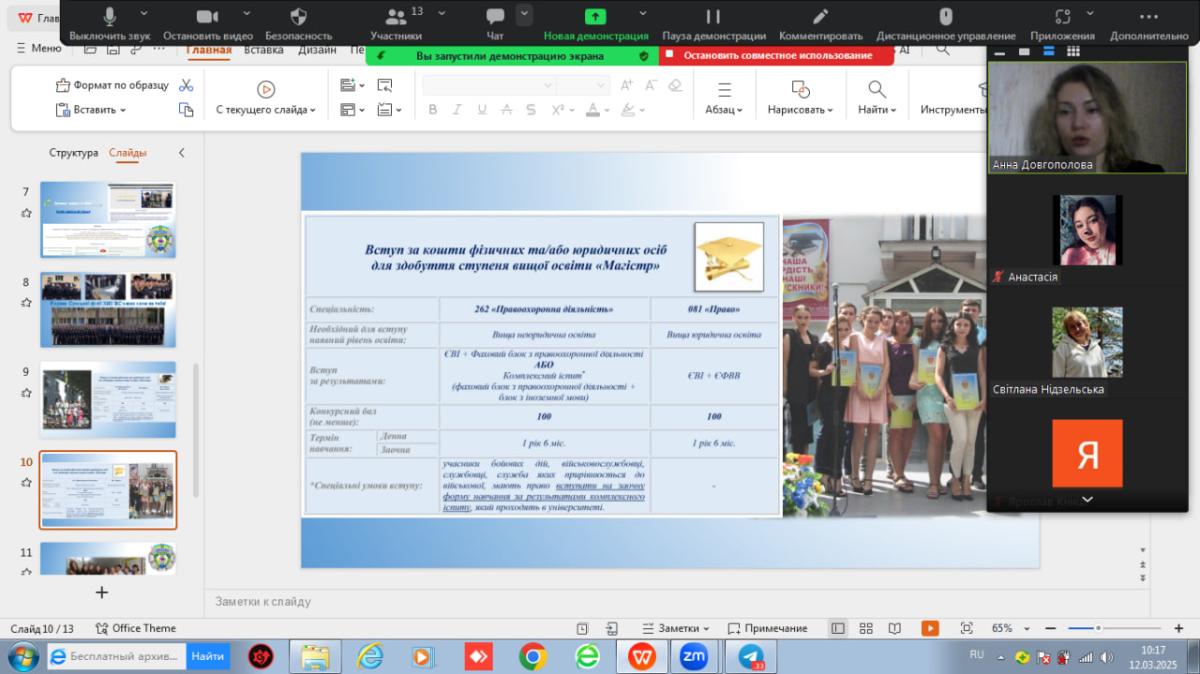
Task: Expand the Draw dropdown menu
Action: 800,109
